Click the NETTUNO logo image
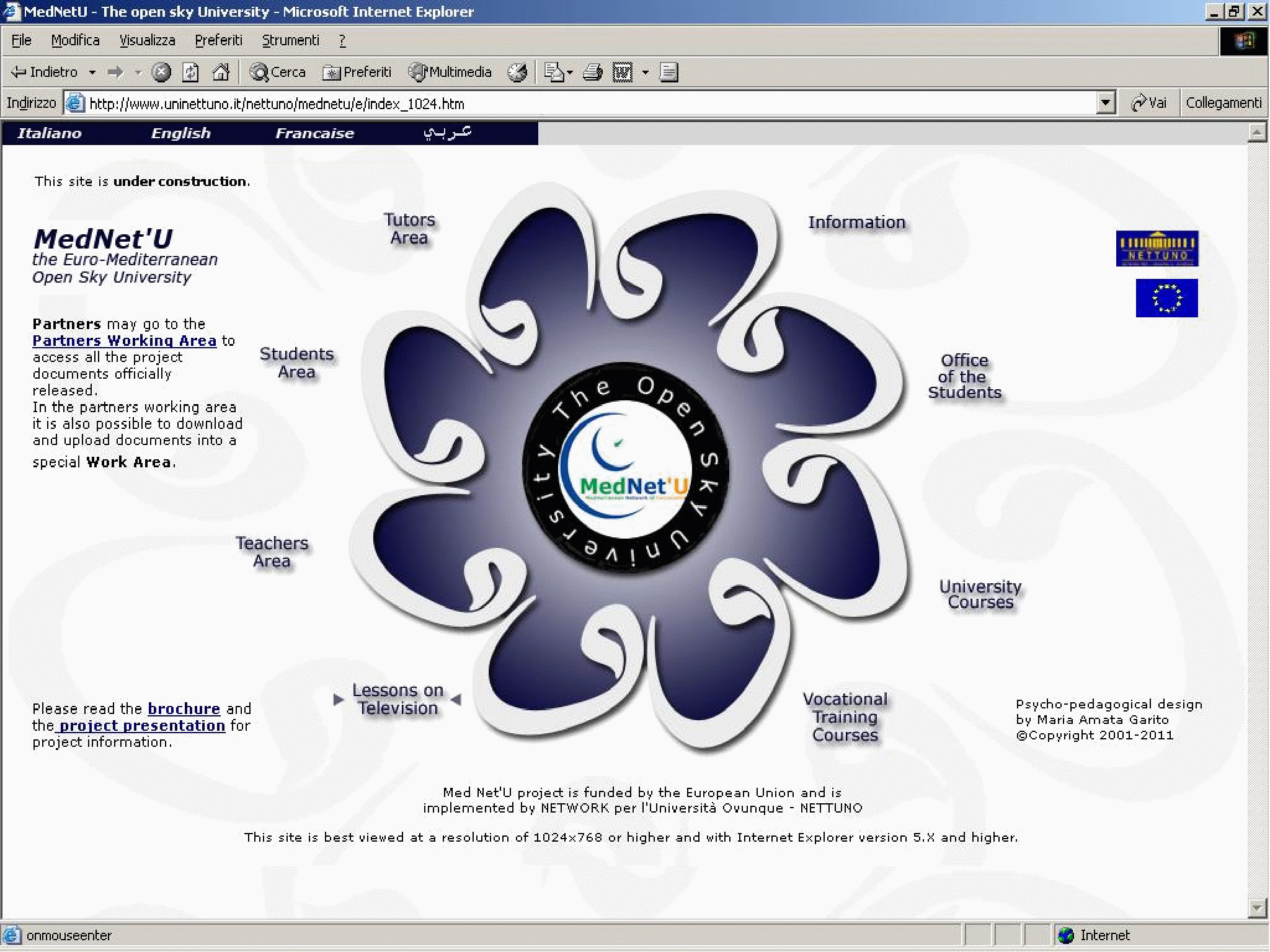This screenshot has width=1270, height=952. tap(1157, 249)
